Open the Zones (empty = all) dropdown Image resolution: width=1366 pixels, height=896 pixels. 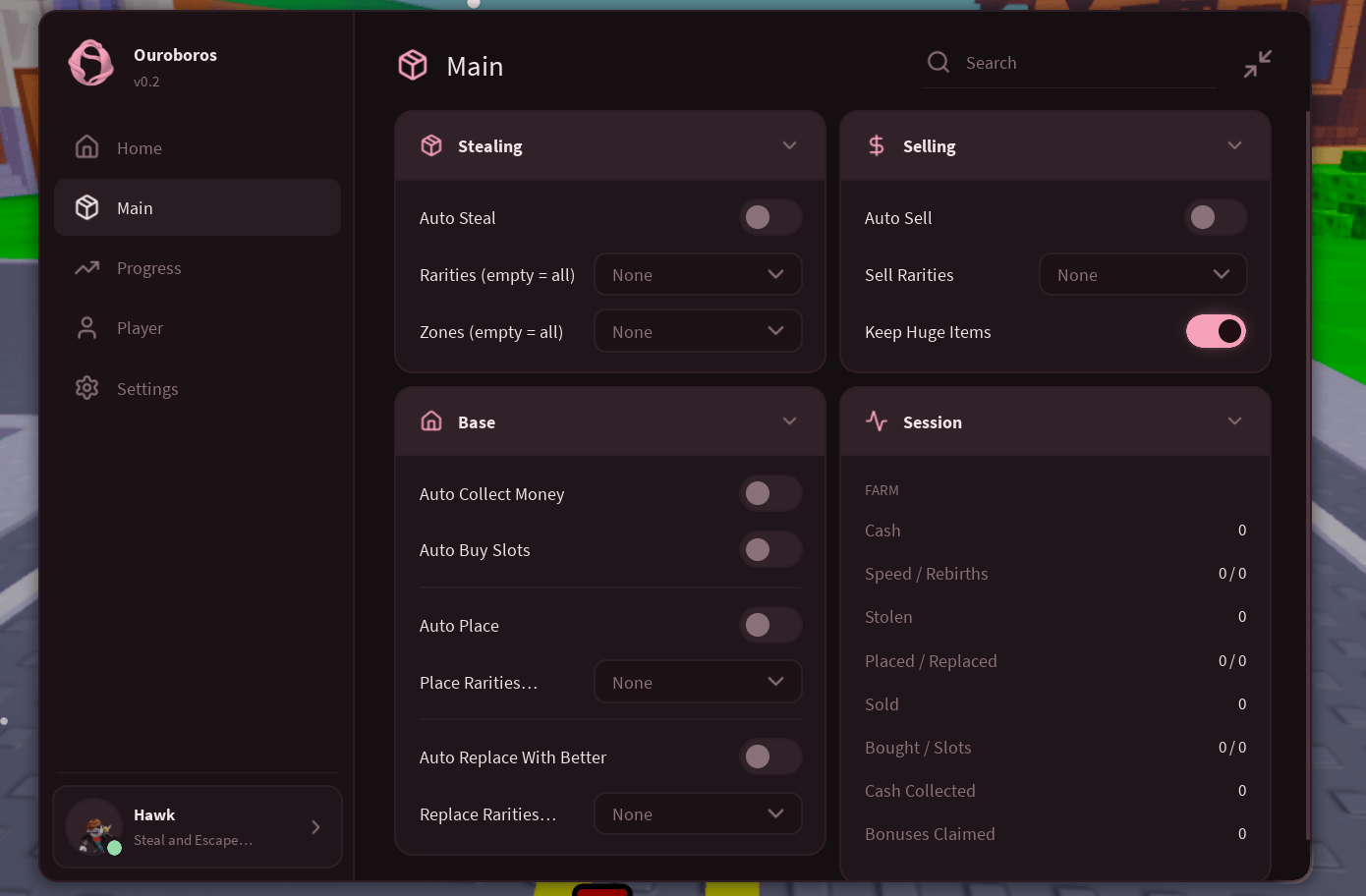[698, 331]
